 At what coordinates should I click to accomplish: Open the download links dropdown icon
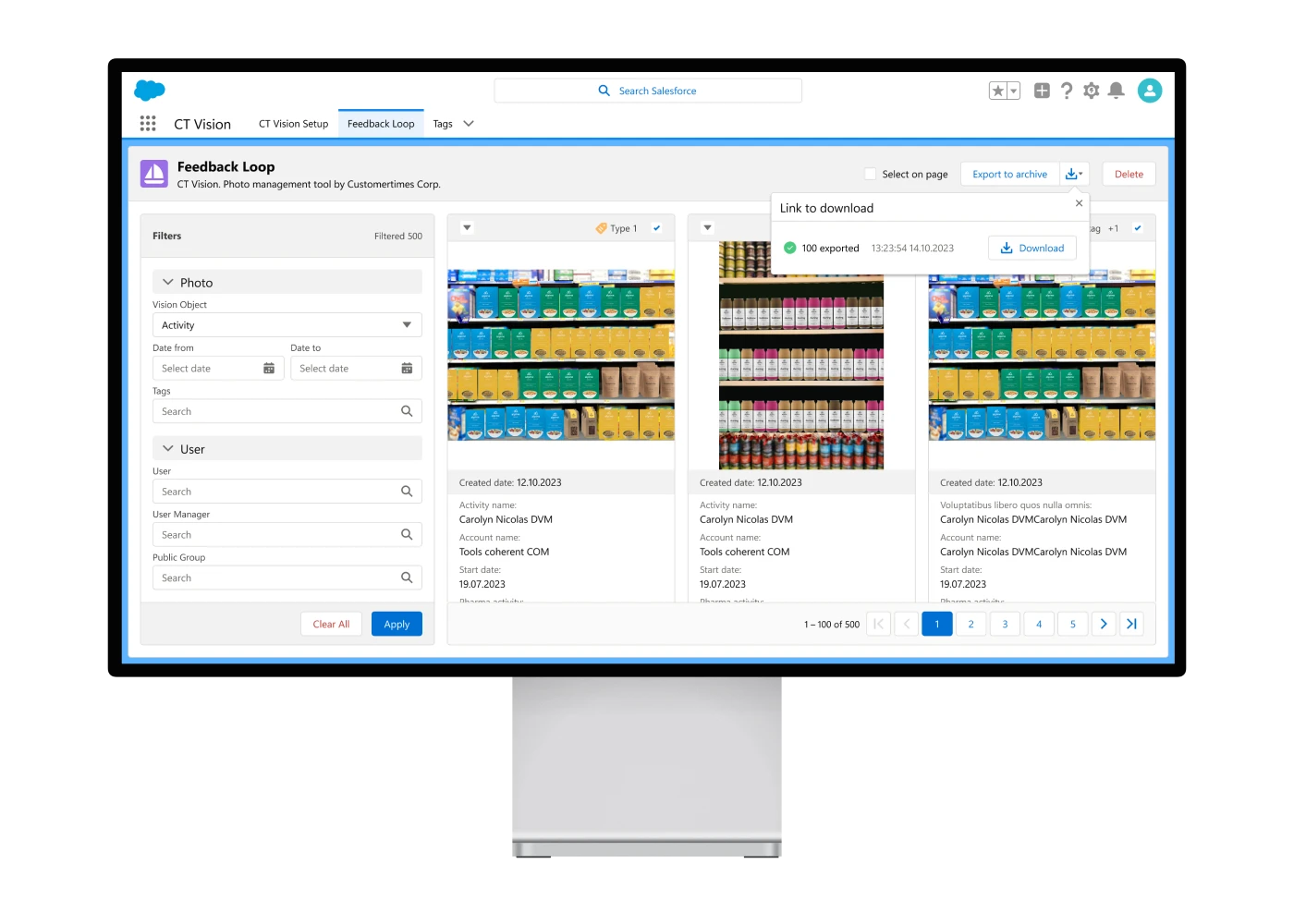pyautogui.click(x=1074, y=174)
